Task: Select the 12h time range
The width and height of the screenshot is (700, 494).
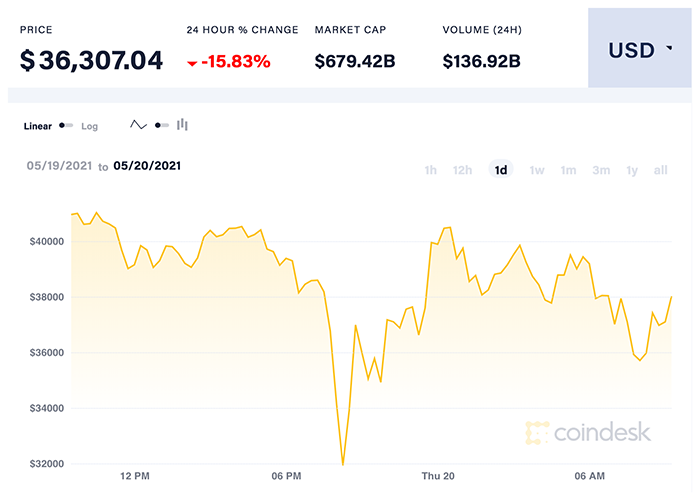Action: point(462,170)
